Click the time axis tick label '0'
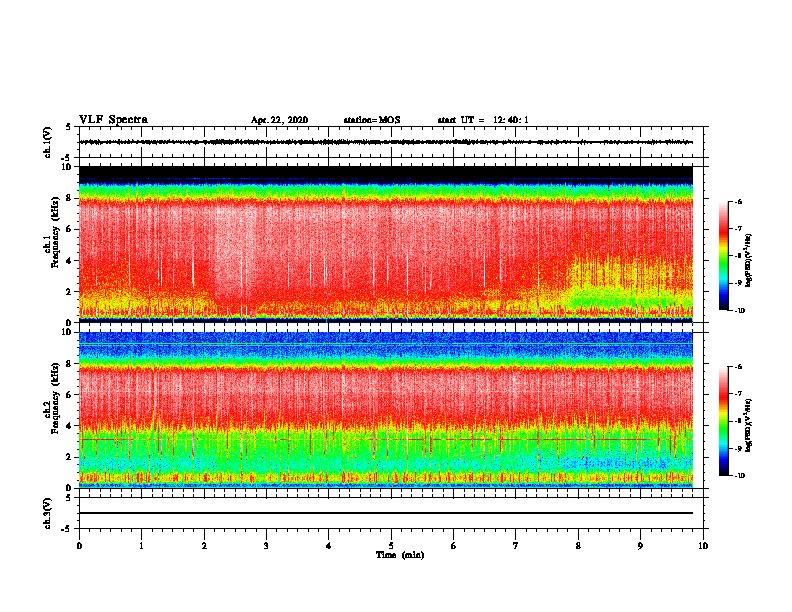The width and height of the screenshot is (792, 612). click(x=79, y=546)
